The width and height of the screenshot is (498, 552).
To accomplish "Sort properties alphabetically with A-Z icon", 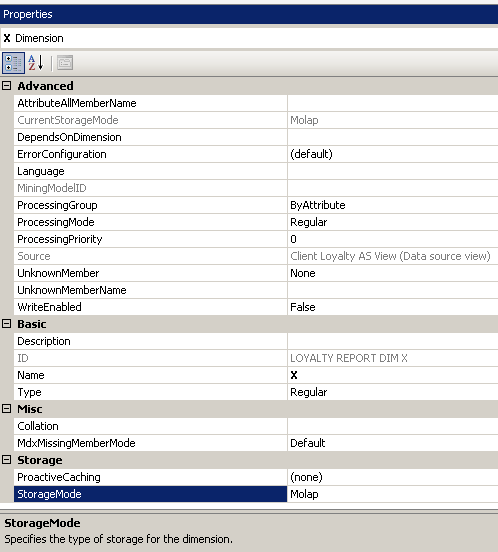I will (x=36, y=63).
